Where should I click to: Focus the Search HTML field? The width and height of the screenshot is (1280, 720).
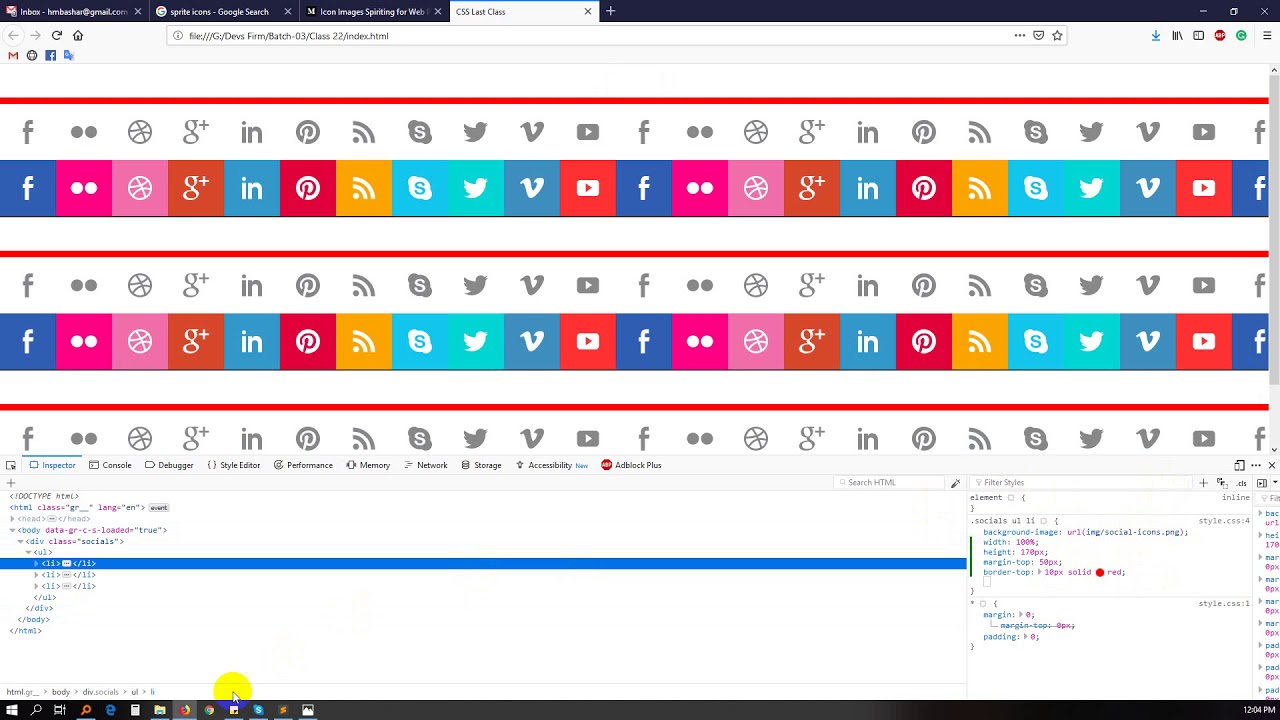pos(890,483)
